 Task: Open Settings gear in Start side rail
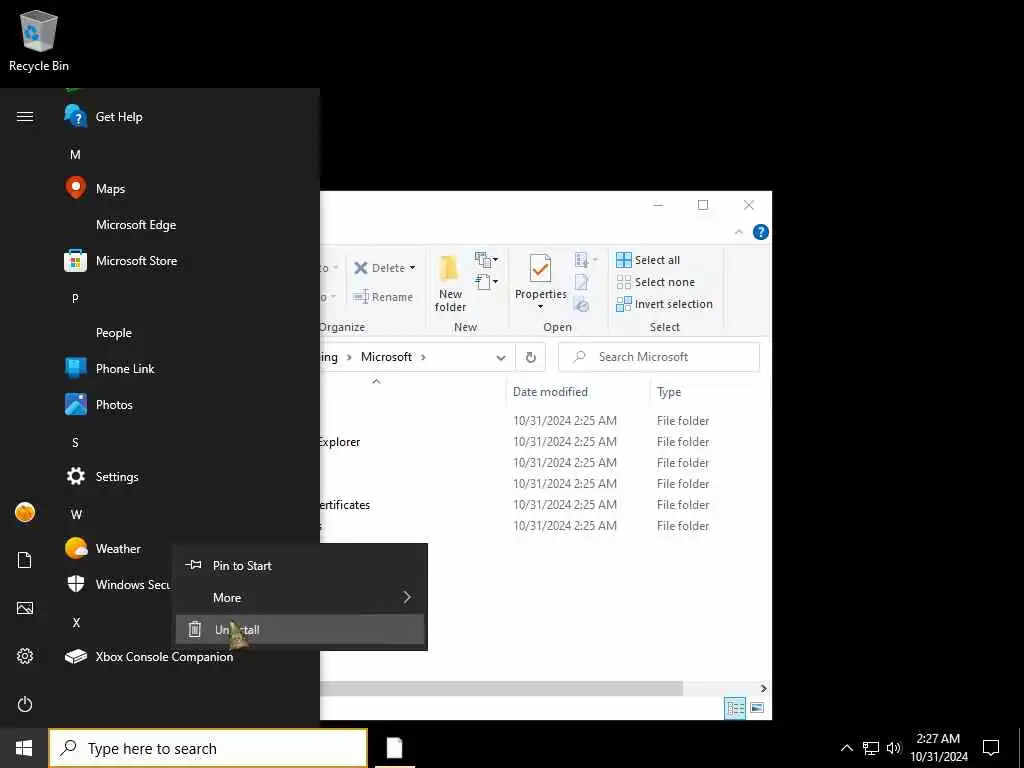[x=25, y=656]
